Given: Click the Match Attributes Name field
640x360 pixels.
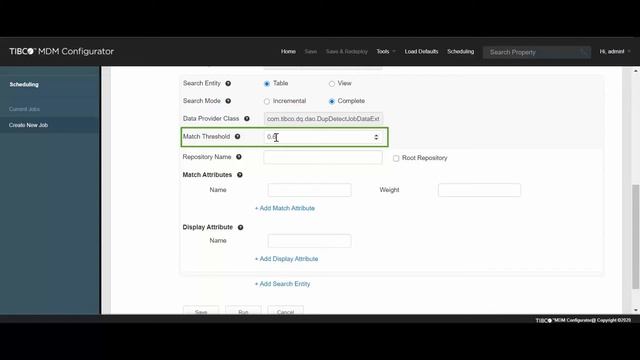Looking at the screenshot, I should pos(309,190).
